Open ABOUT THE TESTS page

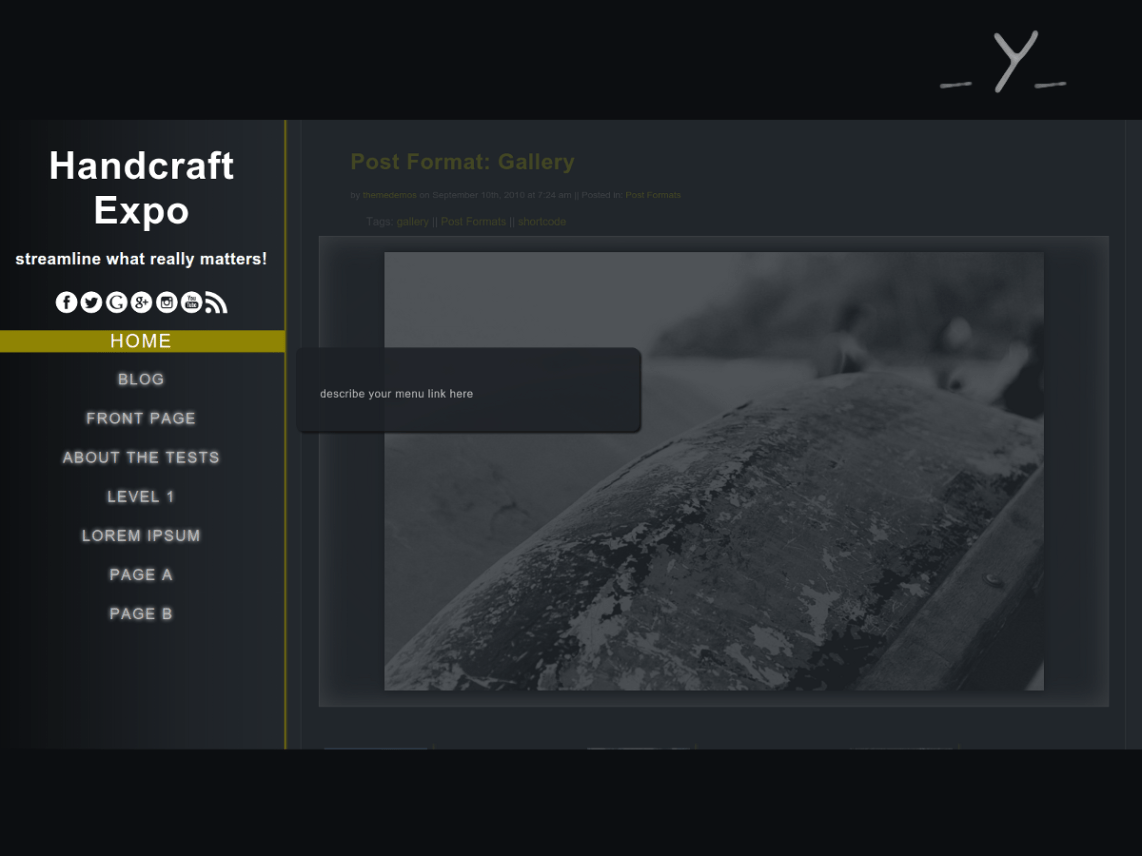coord(140,457)
